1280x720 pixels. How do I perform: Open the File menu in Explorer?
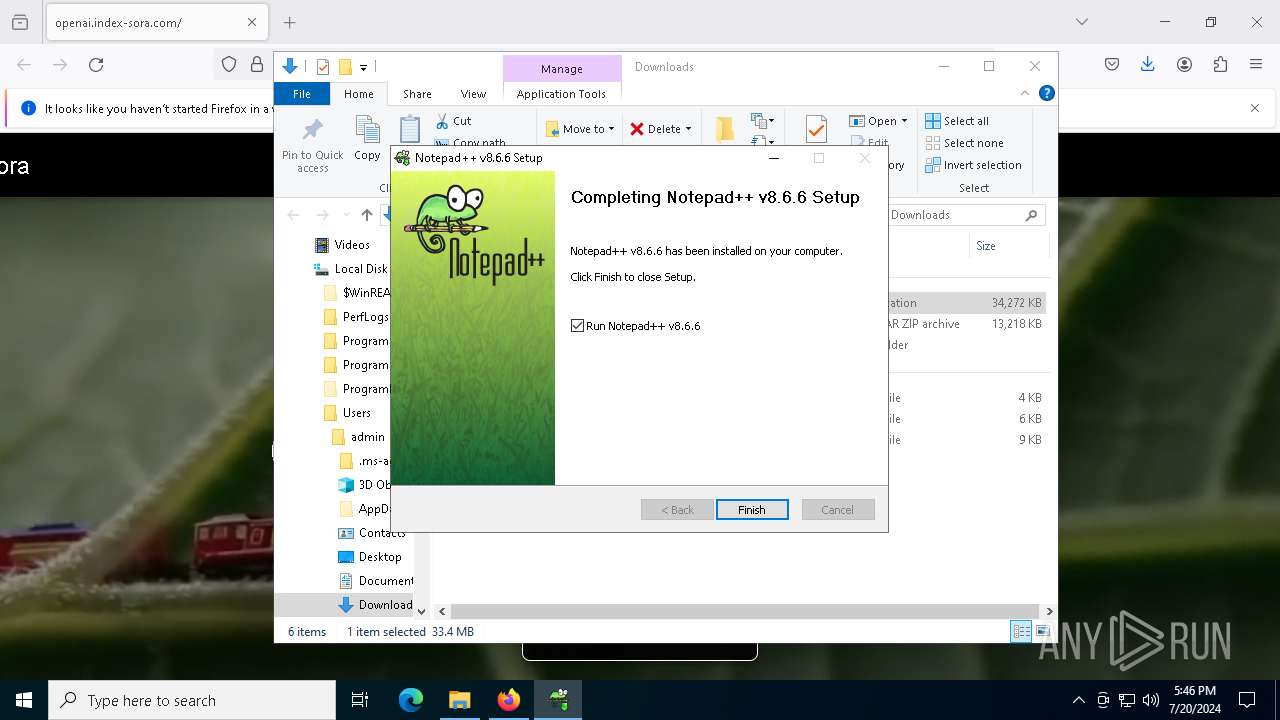point(302,94)
